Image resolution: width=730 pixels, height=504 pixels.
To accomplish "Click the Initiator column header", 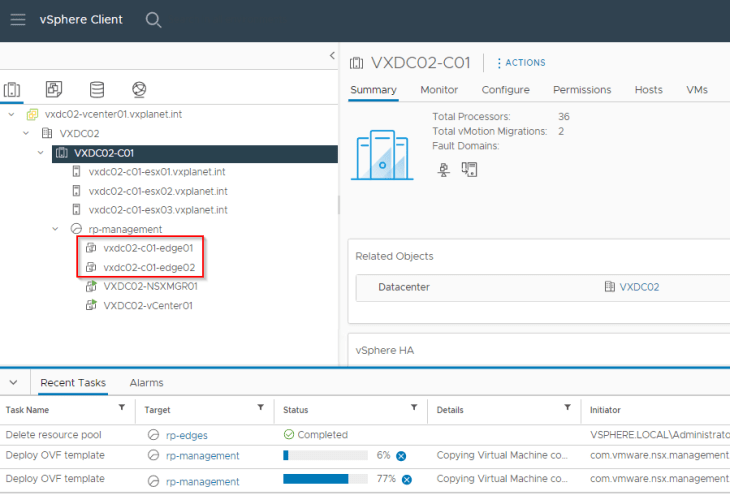I will [605, 410].
